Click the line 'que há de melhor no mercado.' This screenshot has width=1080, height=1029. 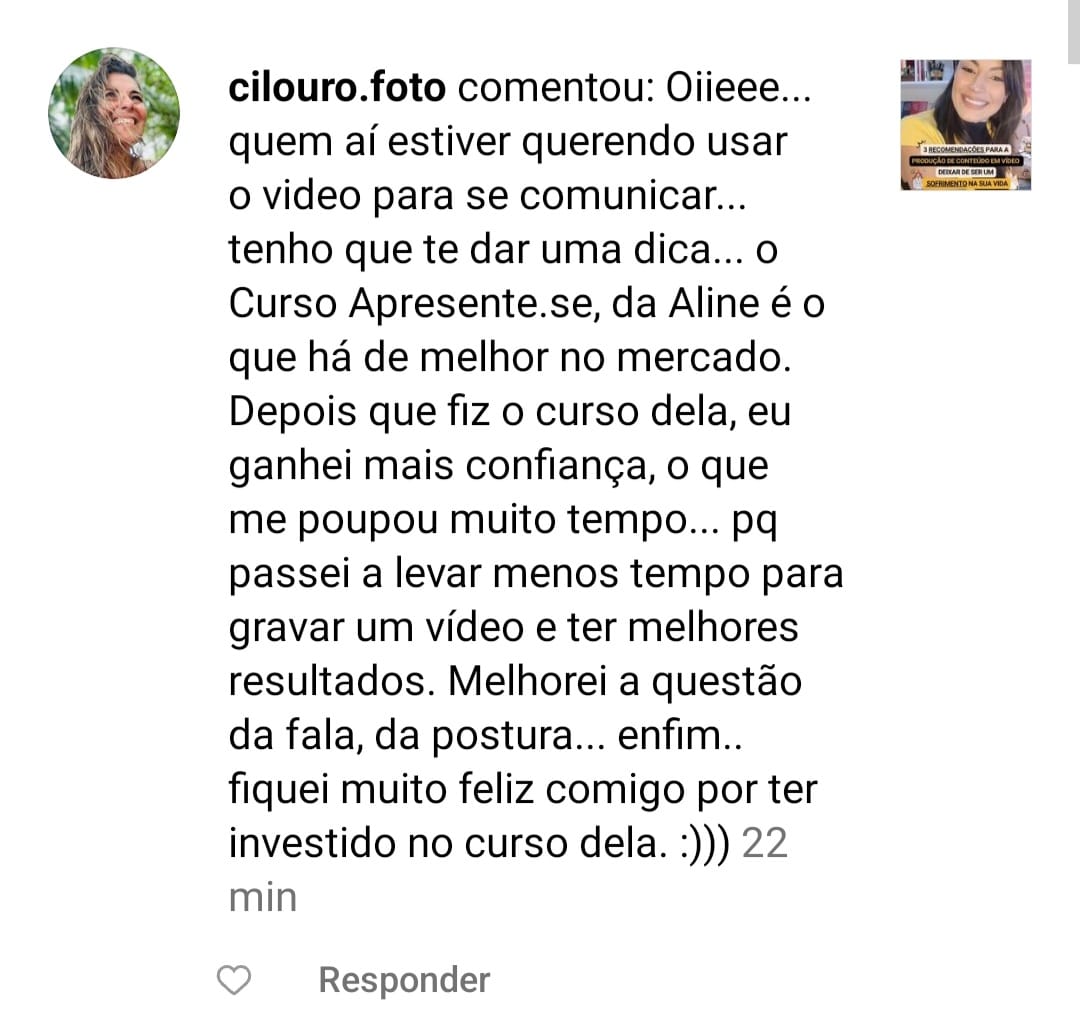coord(510,358)
